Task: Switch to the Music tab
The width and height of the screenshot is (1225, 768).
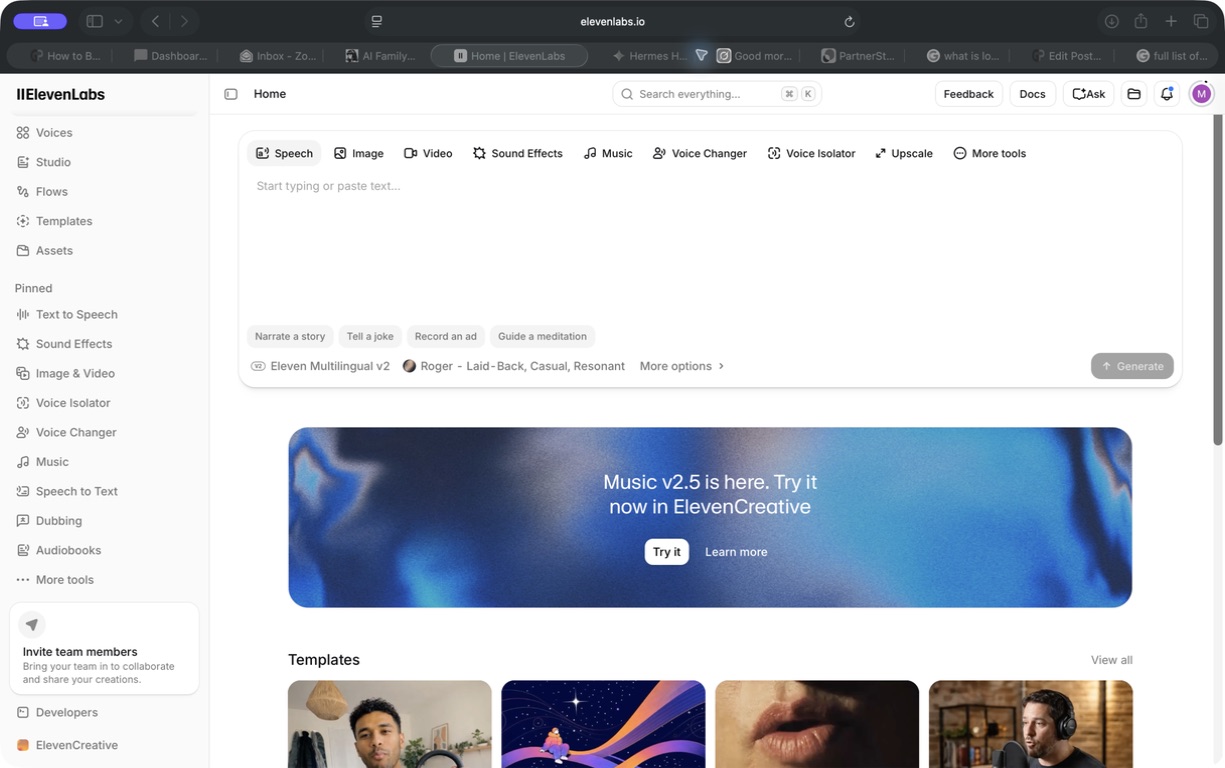Action: [x=608, y=153]
